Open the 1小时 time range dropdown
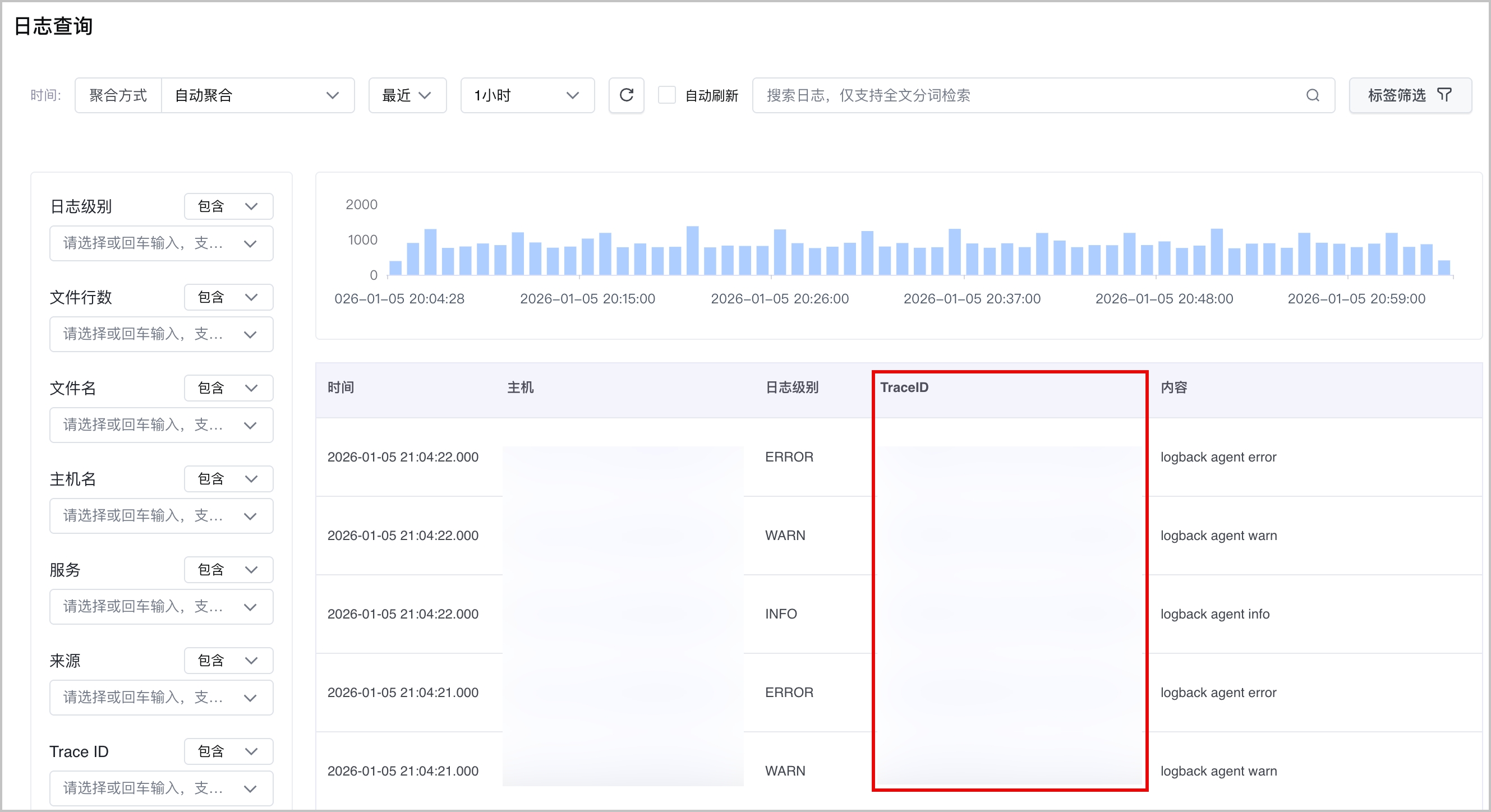 [527, 95]
